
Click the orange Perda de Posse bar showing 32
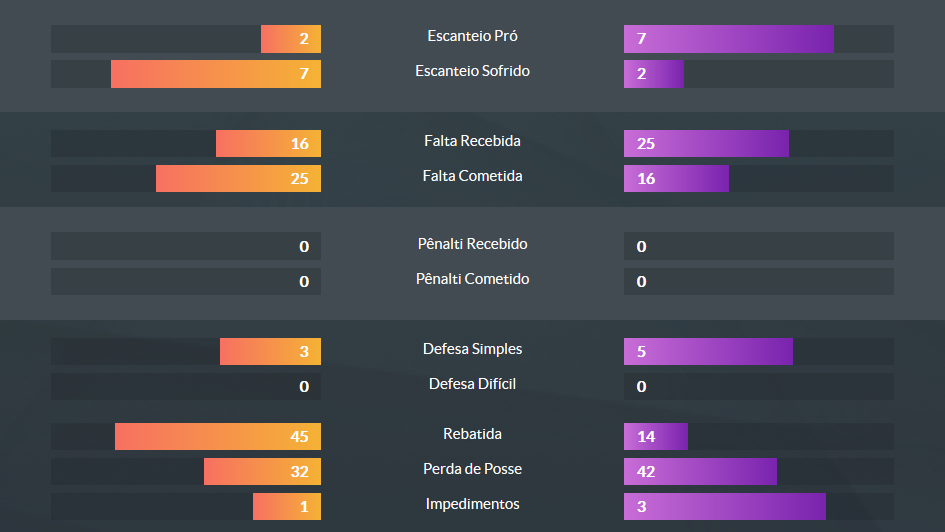pyautogui.click(x=262, y=471)
